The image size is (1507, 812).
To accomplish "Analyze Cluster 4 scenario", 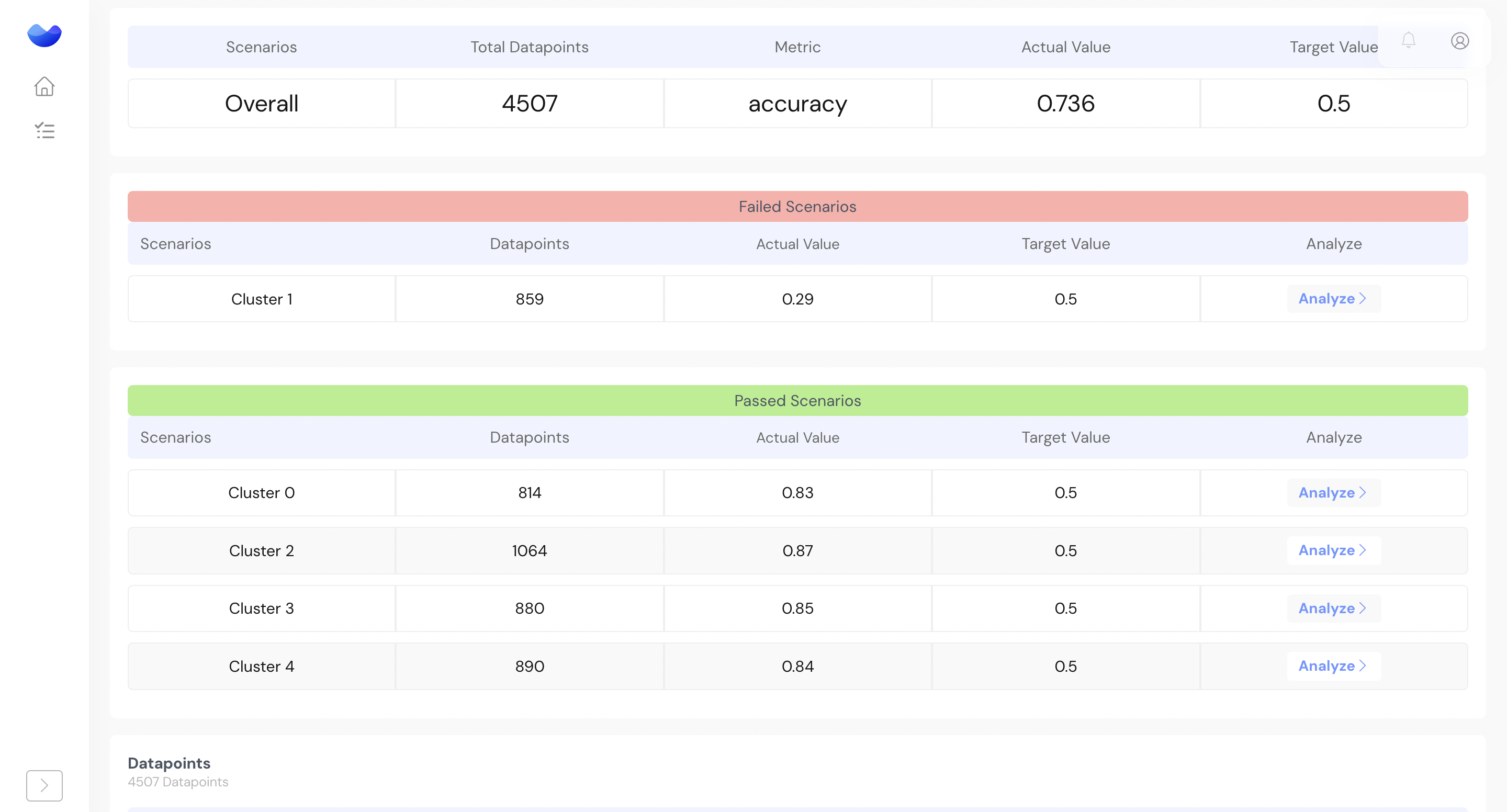I will pos(1333,667).
